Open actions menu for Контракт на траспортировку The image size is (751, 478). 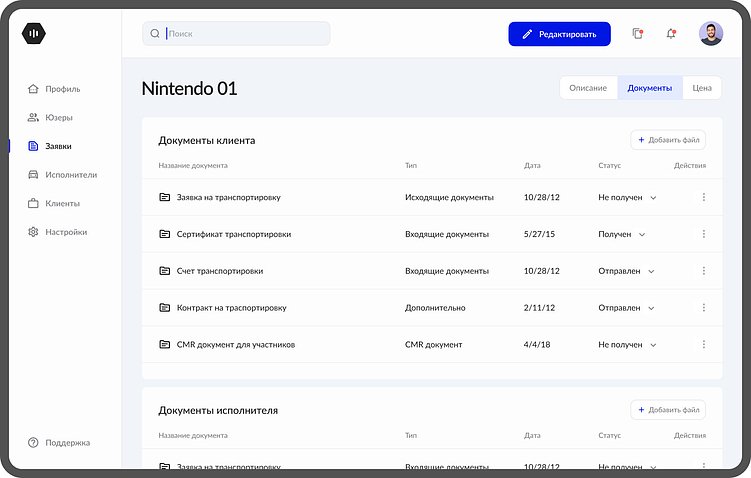point(704,308)
